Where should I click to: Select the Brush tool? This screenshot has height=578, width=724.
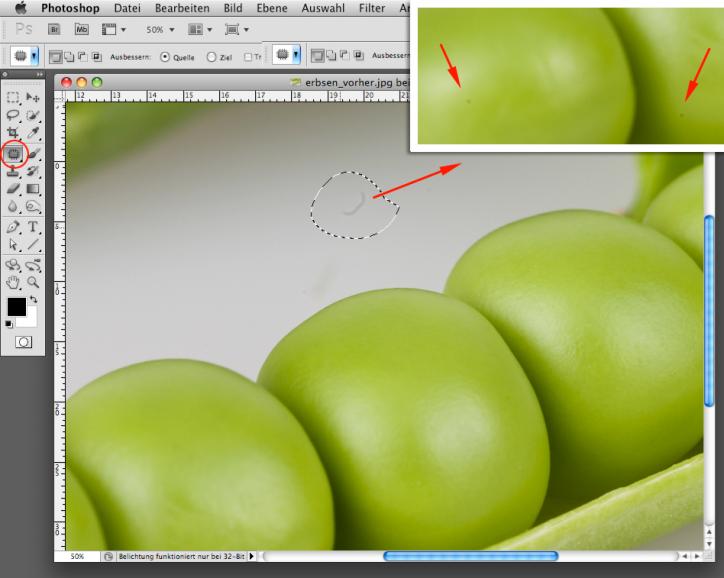pos(33,153)
